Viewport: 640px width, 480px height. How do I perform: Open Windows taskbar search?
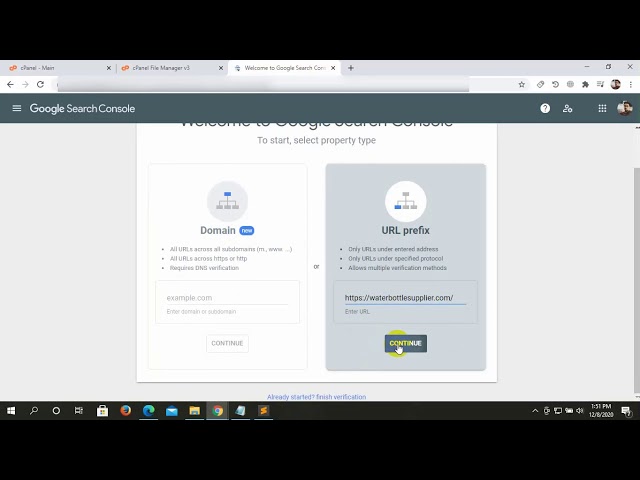point(34,411)
